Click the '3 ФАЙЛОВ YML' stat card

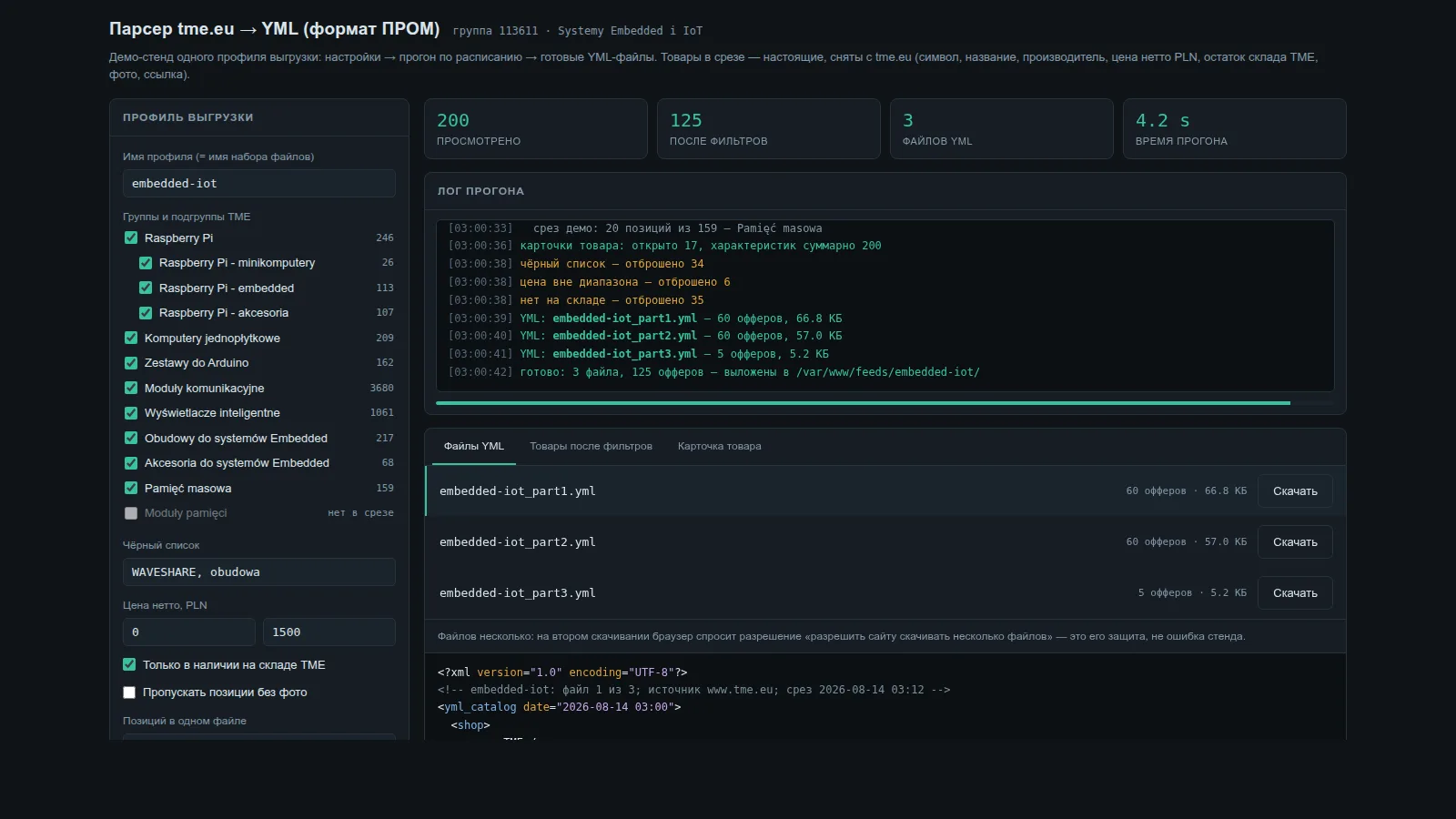(1002, 129)
